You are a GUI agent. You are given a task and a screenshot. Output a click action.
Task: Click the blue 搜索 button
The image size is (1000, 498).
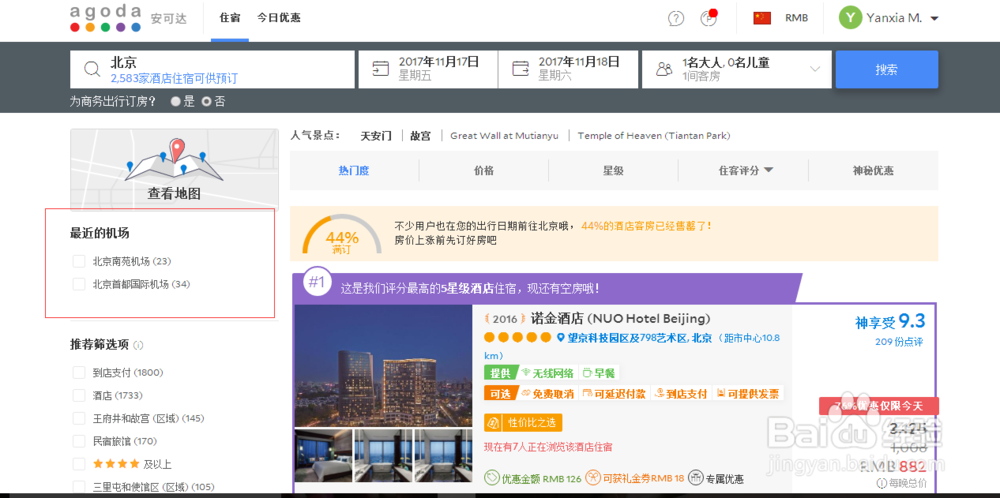click(886, 69)
